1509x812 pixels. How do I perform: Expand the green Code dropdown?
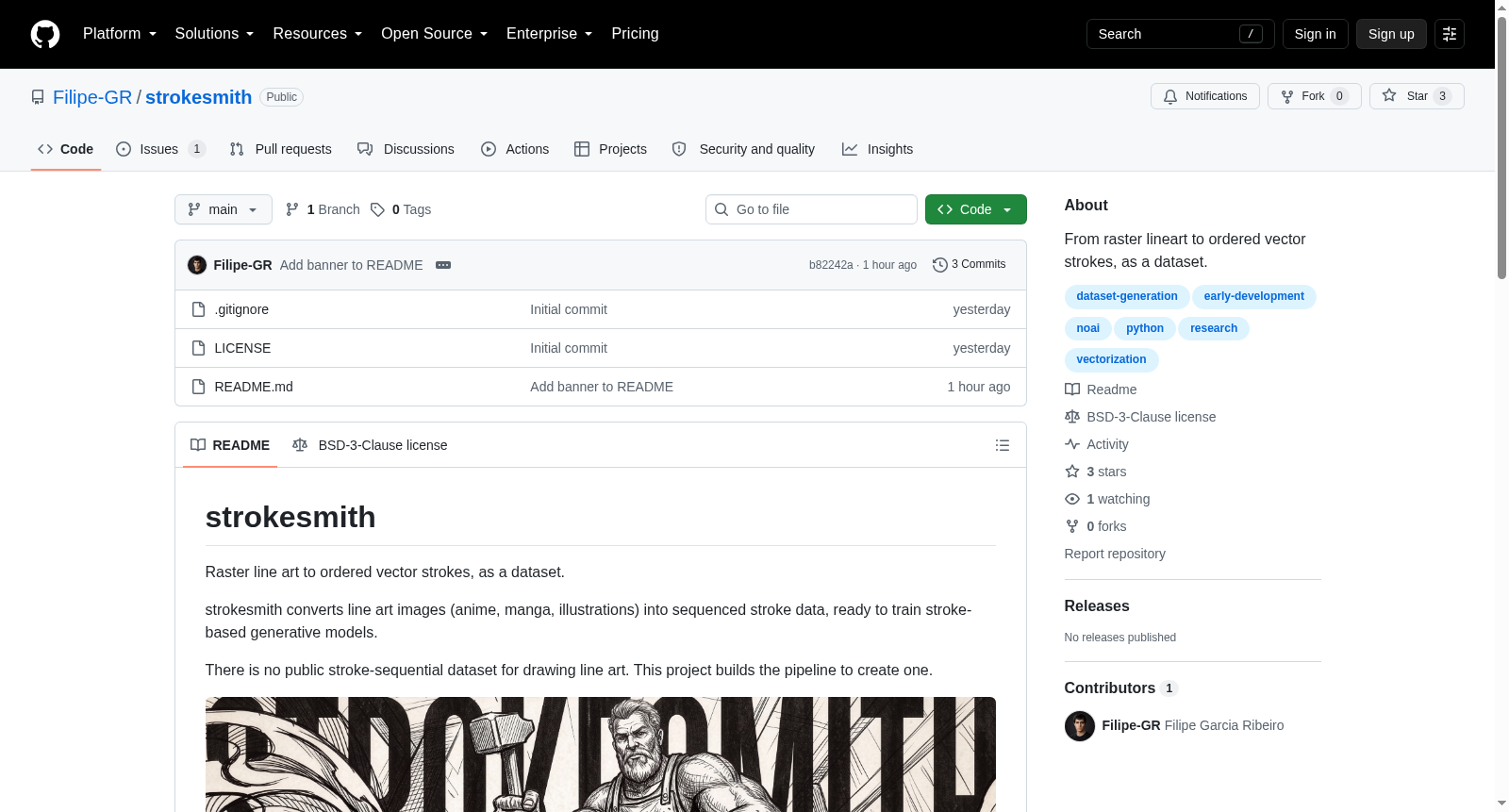pyautogui.click(x=975, y=209)
